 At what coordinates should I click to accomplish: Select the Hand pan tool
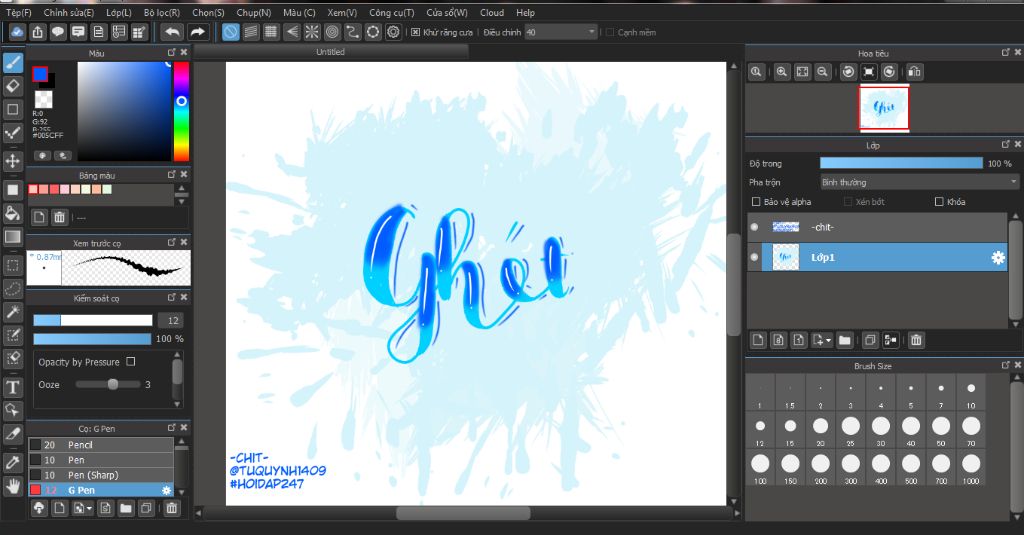click(x=12, y=485)
